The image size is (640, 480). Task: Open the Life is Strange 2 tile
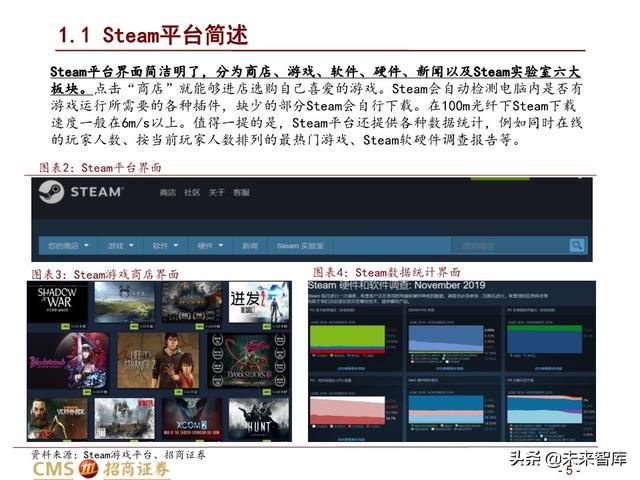[158, 361]
